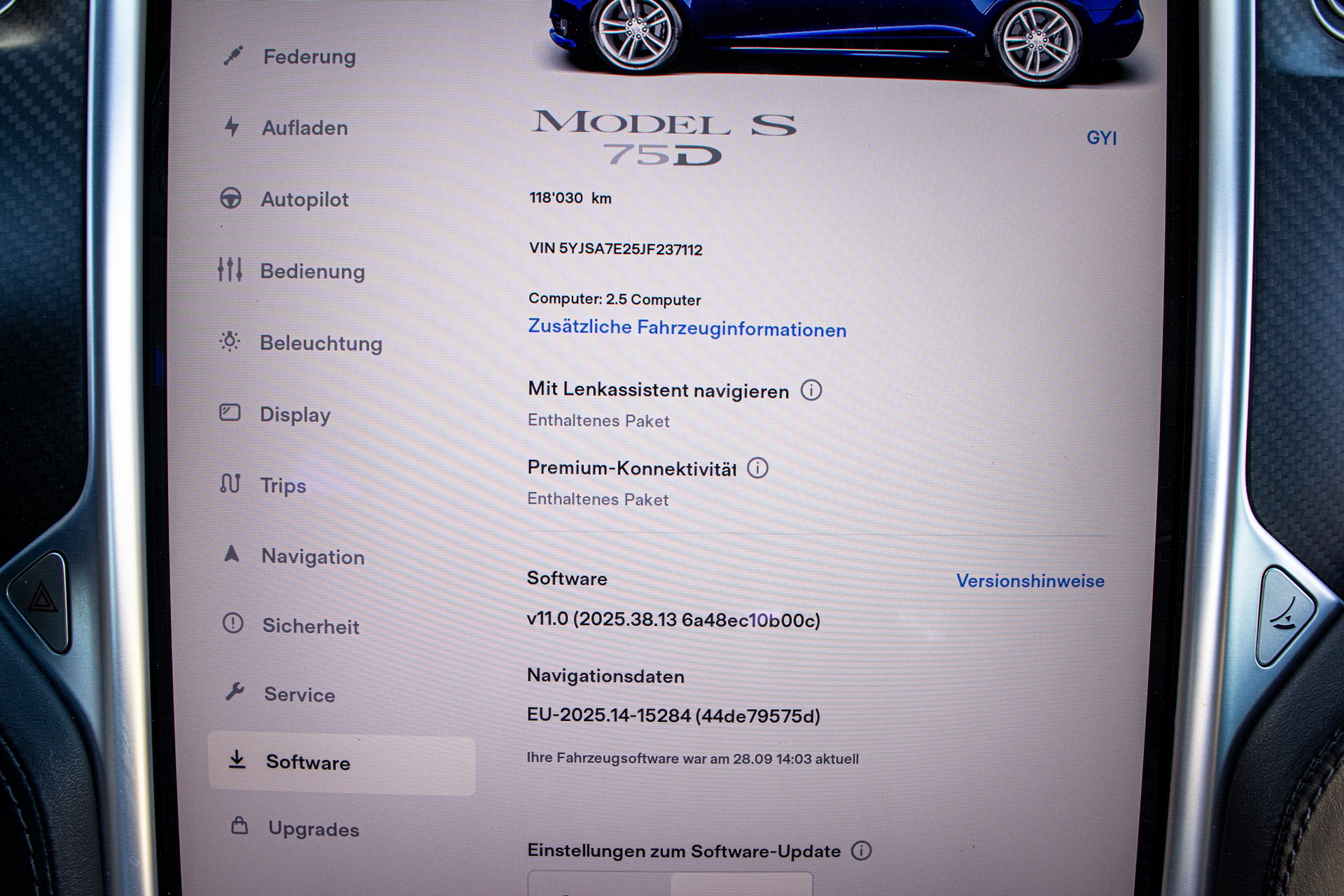Open Zusätzliche Fahrzeuginformationen link
Image resolution: width=1344 pixels, height=896 pixels.
pos(687,328)
